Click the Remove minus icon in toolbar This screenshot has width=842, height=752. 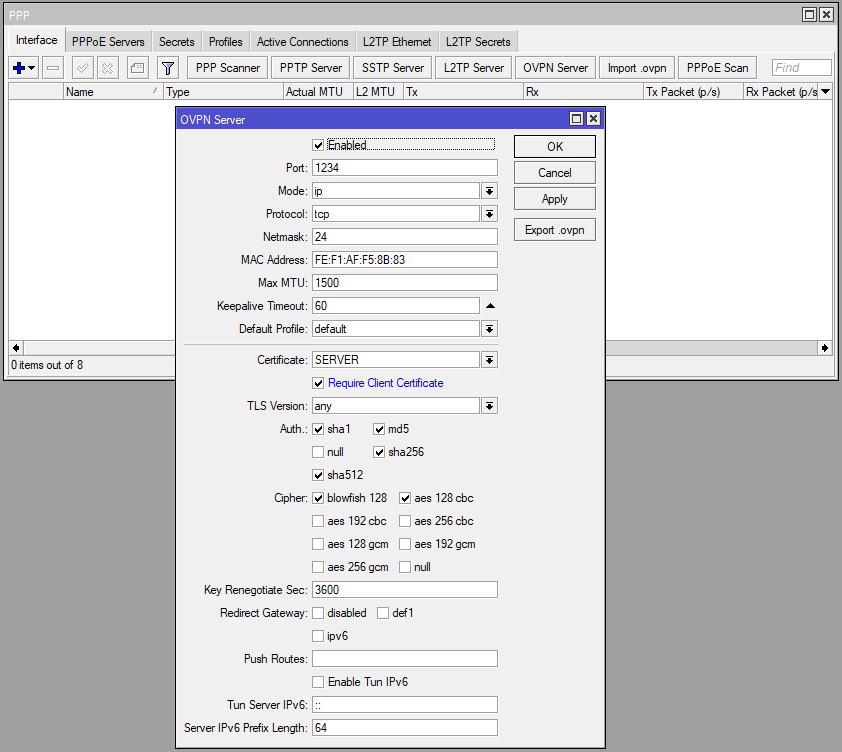[53, 68]
